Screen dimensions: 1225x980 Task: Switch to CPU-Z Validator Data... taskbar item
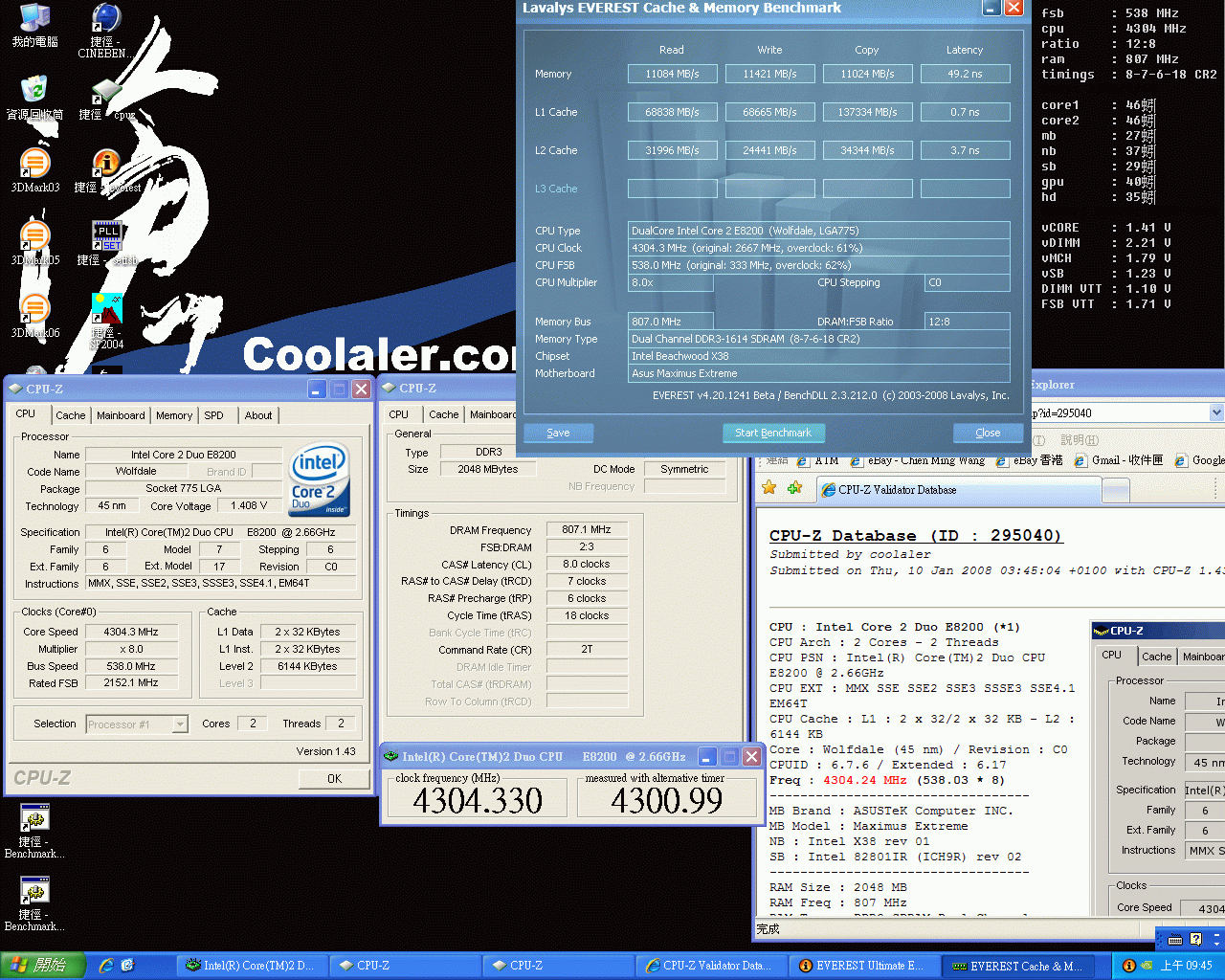(x=711, y=966)
